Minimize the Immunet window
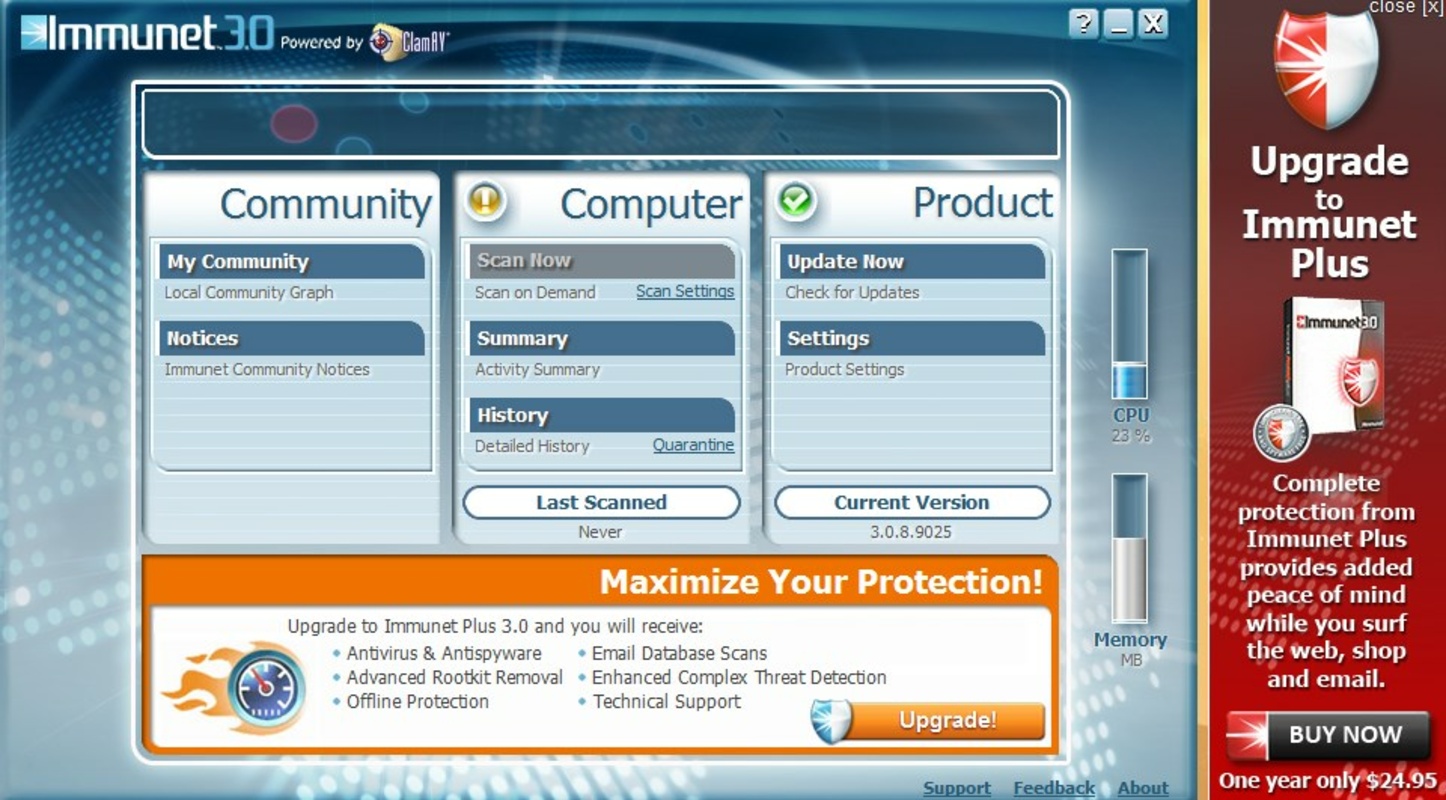The image size is (1446, 800). (x=1119, y=24)
